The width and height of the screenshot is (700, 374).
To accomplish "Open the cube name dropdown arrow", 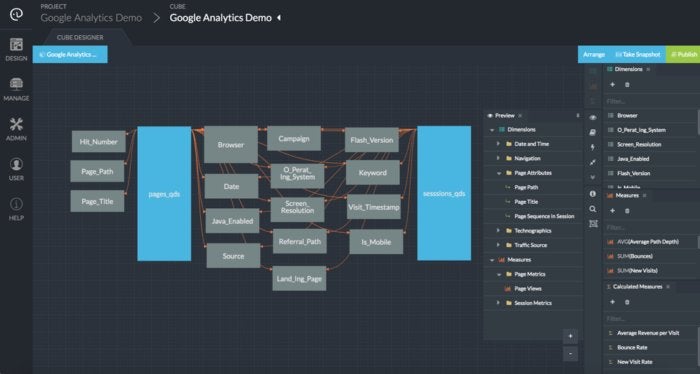I will coord(279,18).
